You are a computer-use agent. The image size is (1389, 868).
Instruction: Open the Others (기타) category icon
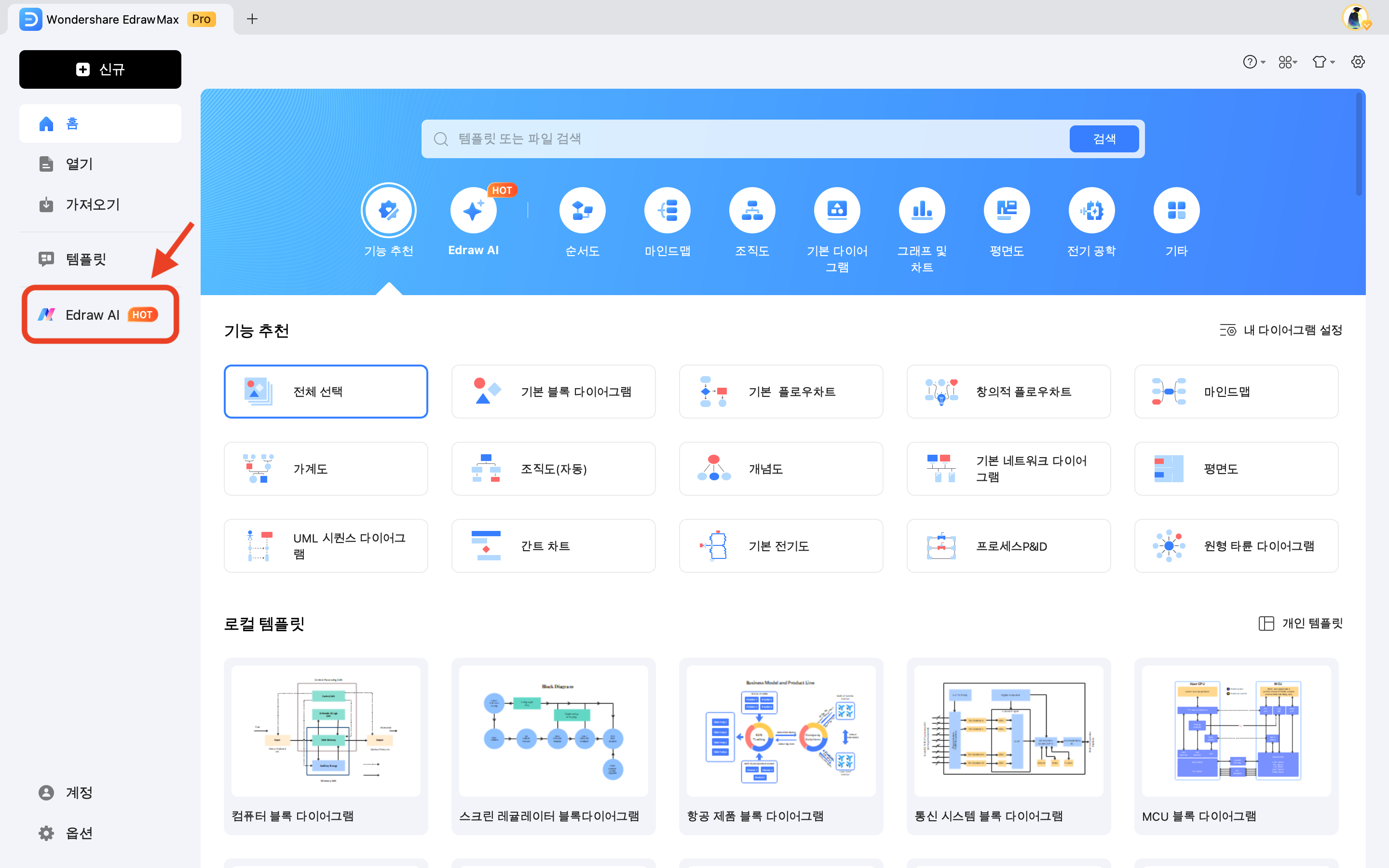[1176, 211]
